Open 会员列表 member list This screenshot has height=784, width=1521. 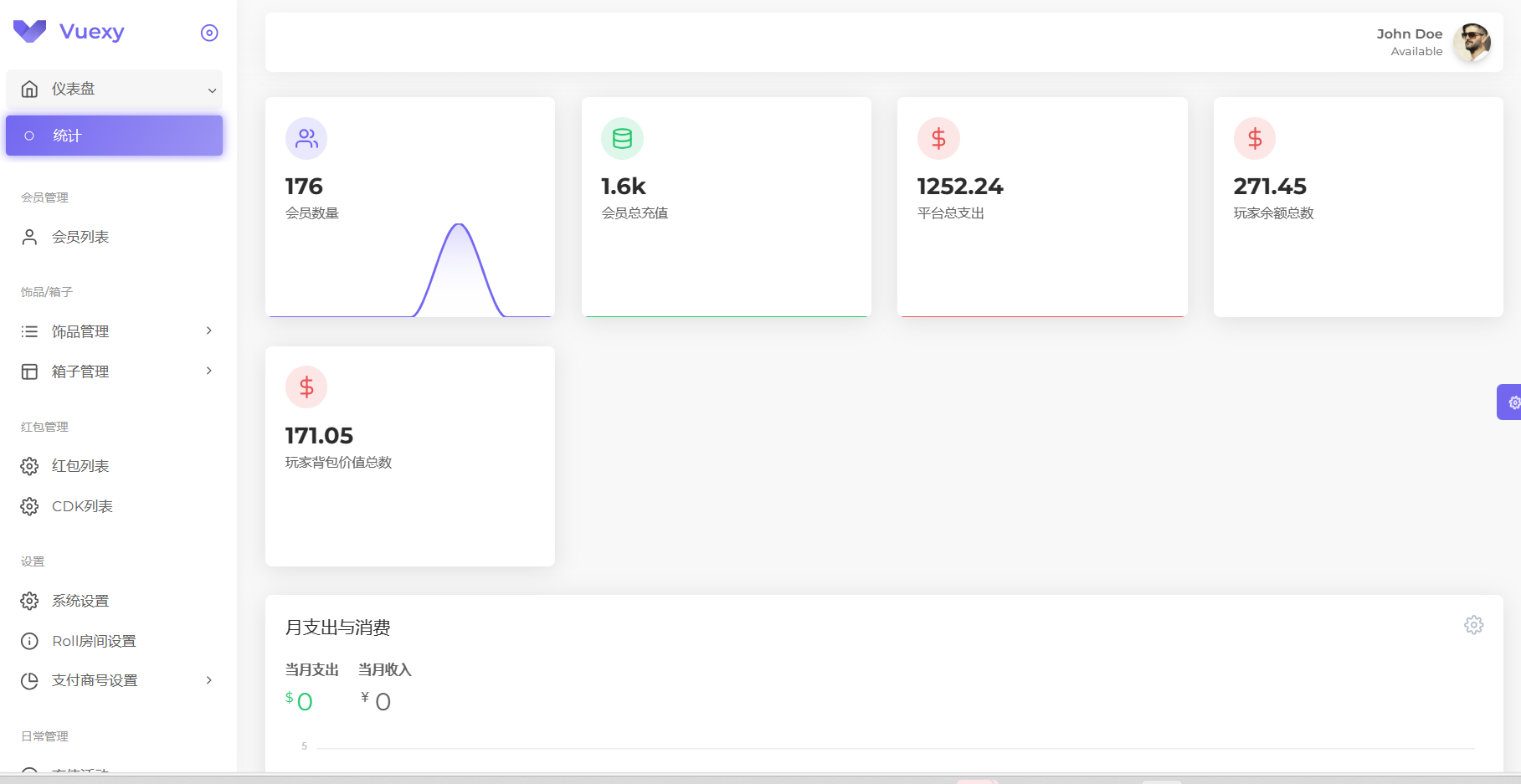[x=80, y=237]
